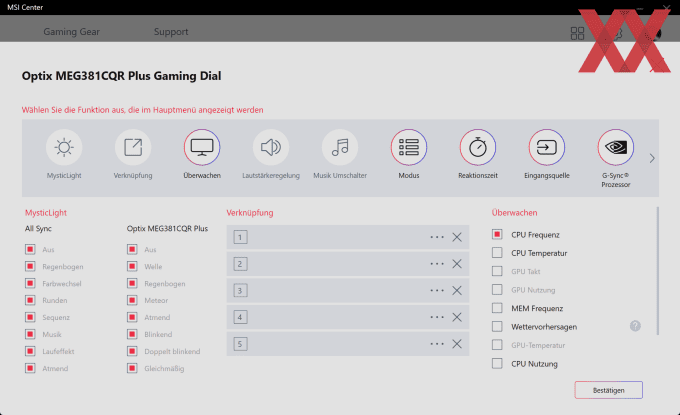The height and width of the screenshot is (415, 680).
Task: Toggle All Sync Runden checkbox
Action: coord(30,300)
